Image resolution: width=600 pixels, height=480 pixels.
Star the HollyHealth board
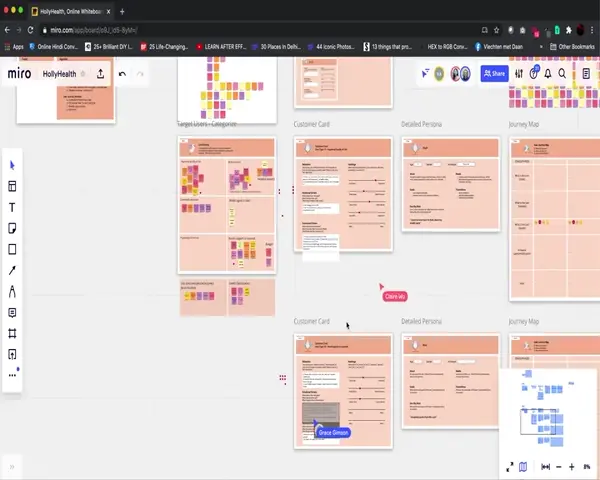[x=83, y=74]
